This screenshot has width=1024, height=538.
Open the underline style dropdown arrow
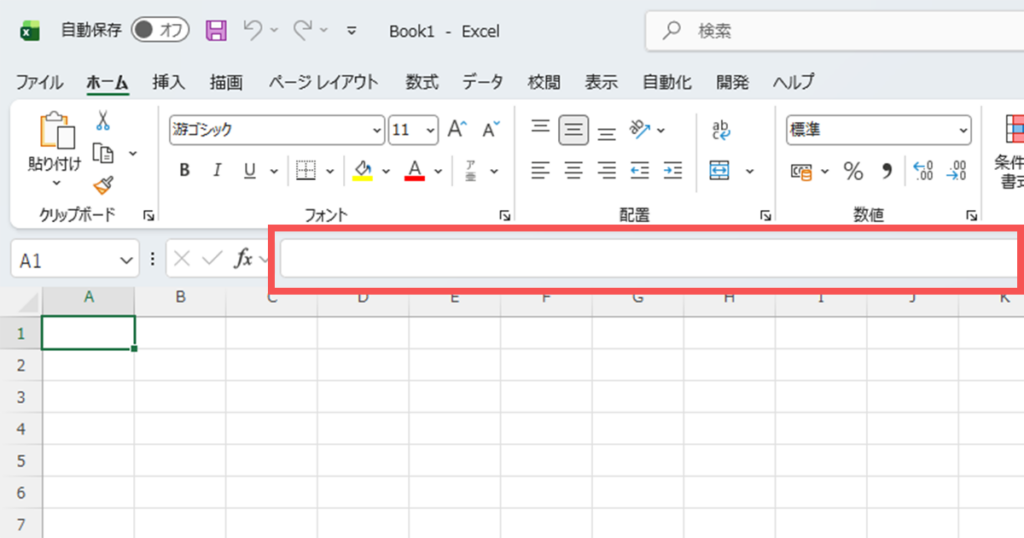pyautogui.click(x=274, y=171)
